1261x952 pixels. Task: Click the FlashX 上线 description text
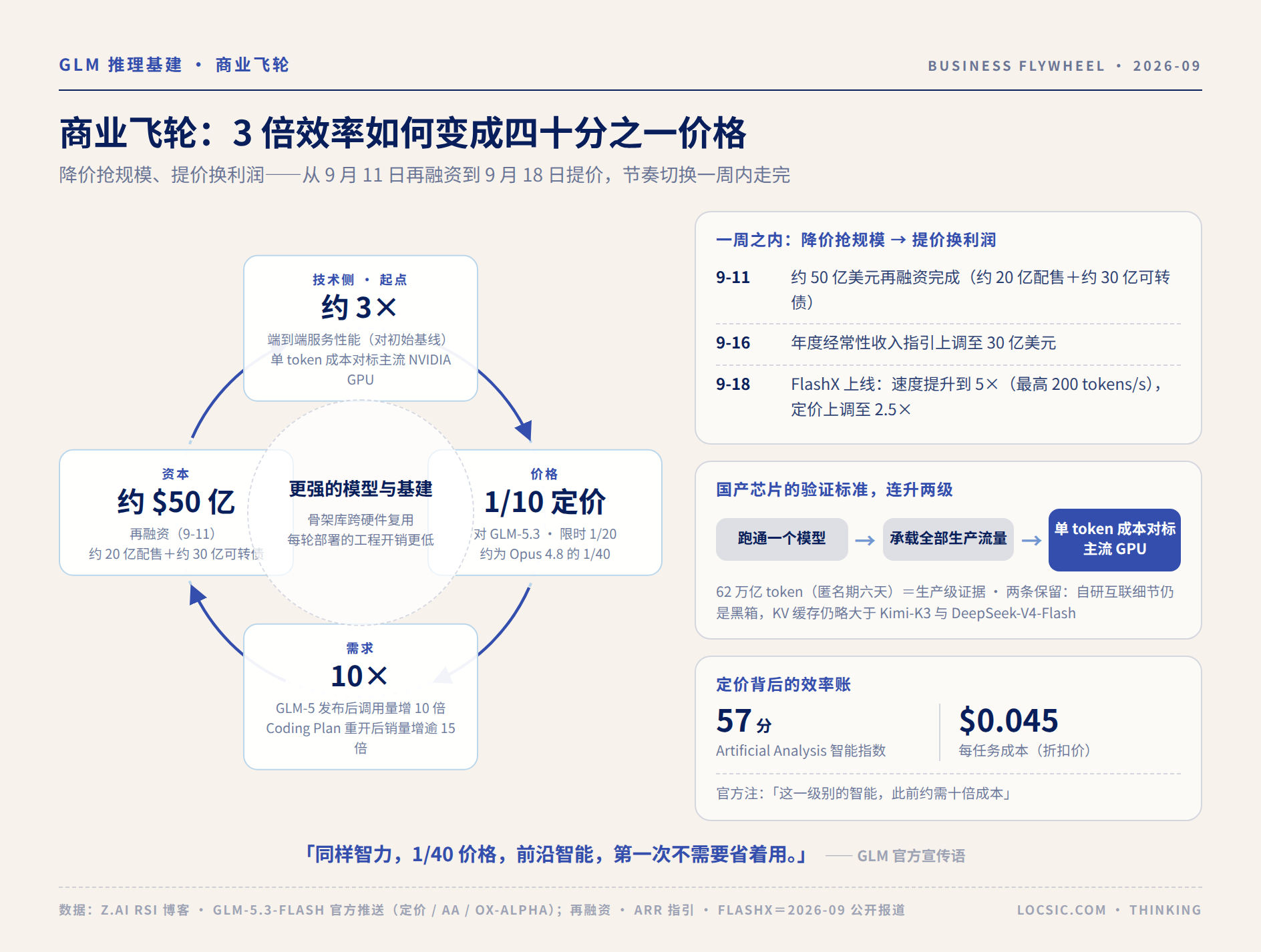(976, 397)
